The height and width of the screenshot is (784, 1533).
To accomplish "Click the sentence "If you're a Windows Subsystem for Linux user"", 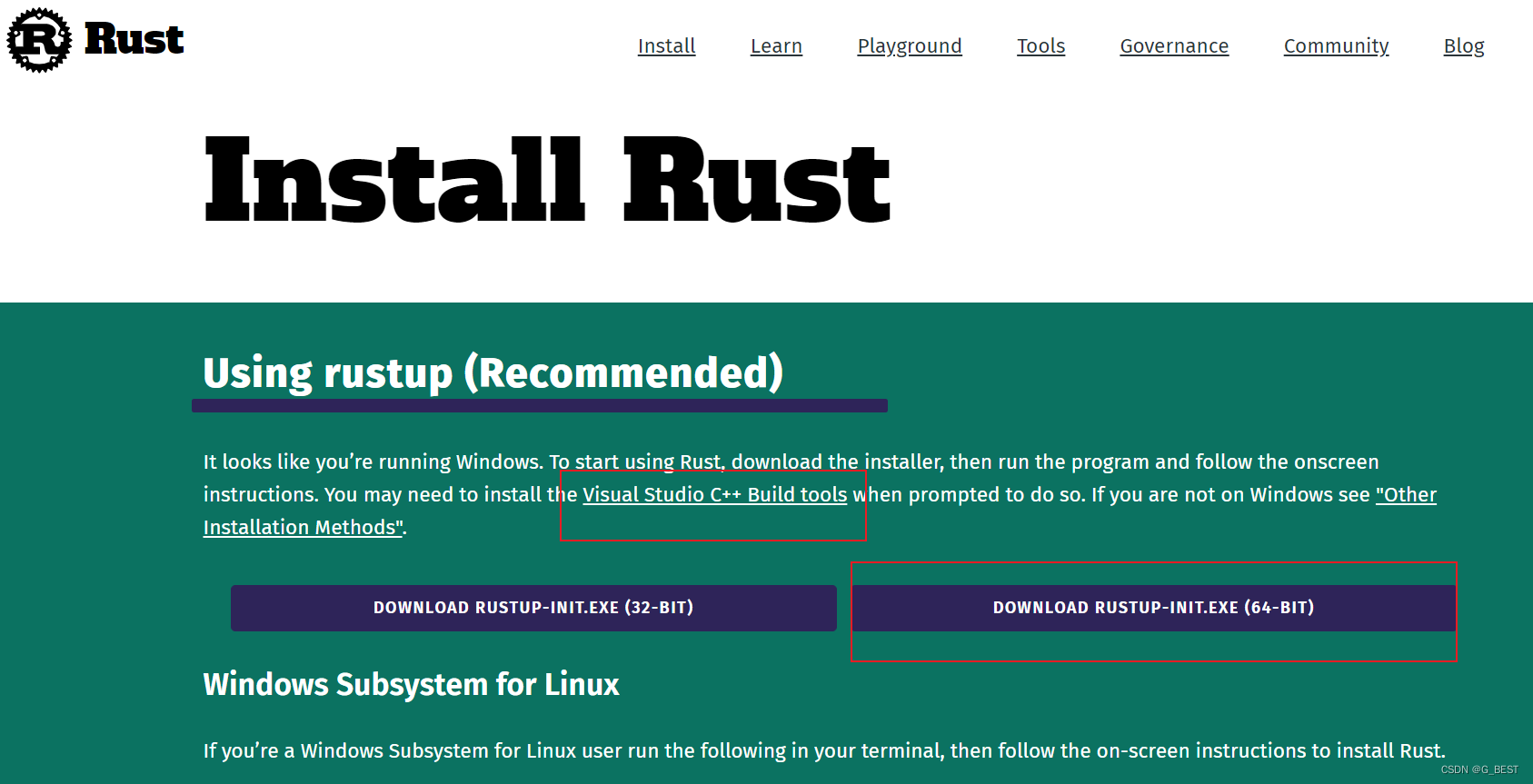I will click(x=824, y=750).
